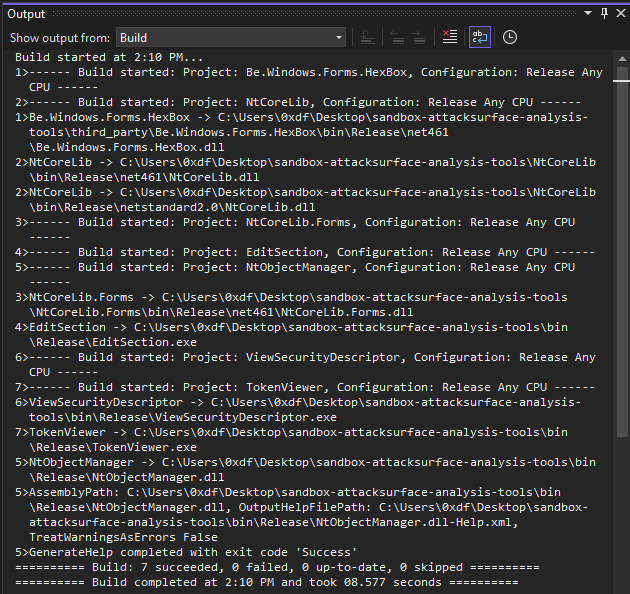The width and height of the screenshot is (630, 594).
Task: Toggle timestamps using the clock icon
Action: tap(510, 37)
